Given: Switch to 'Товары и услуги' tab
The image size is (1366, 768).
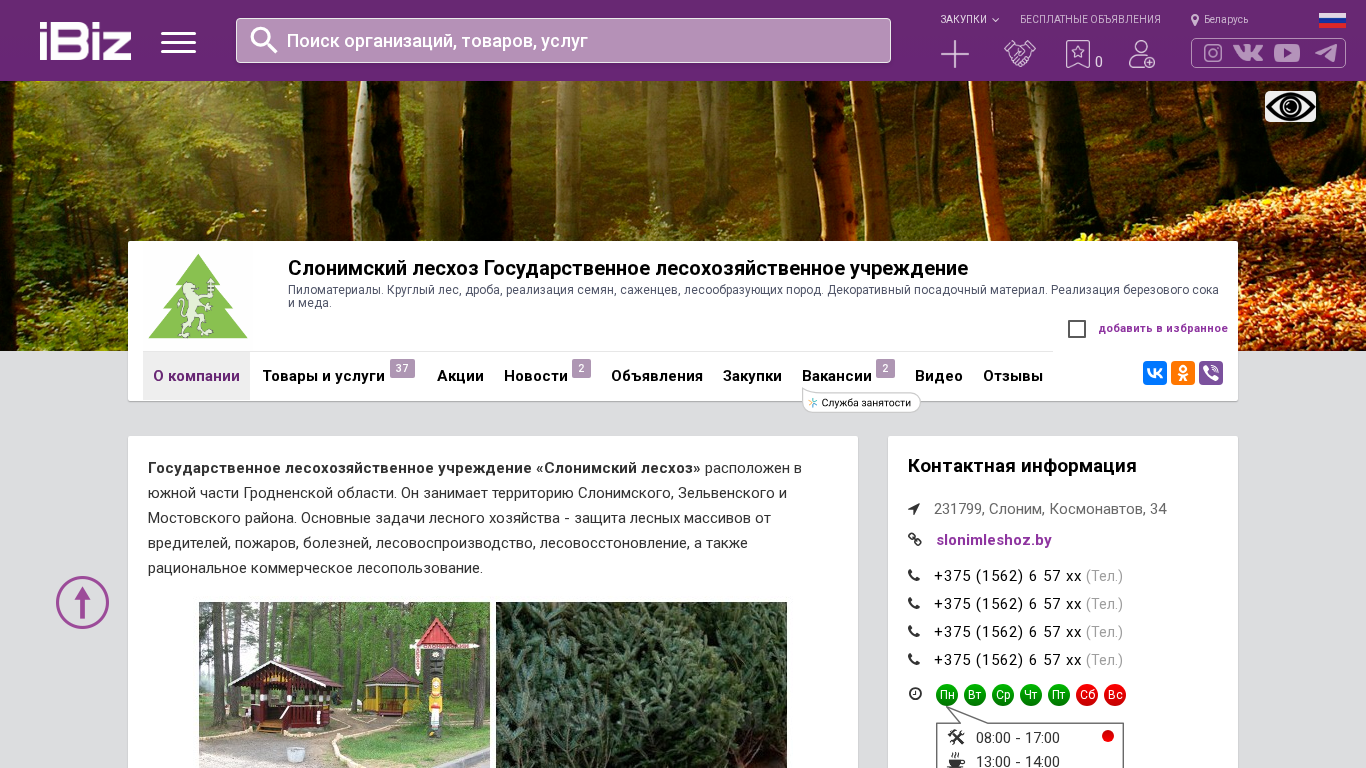Looking at the screenshot, I should click(x=323, y=376).
